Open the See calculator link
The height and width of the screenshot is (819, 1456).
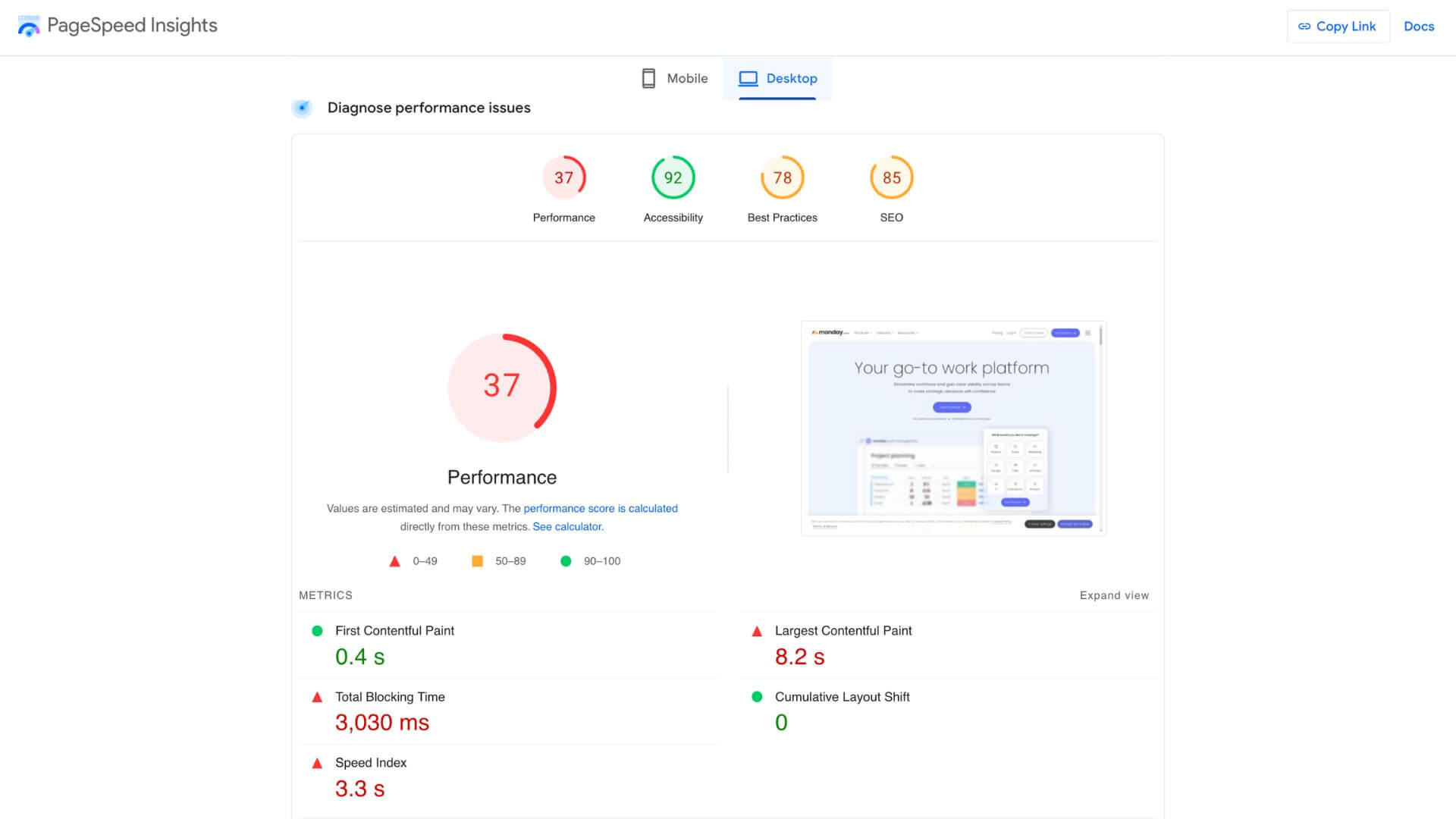tap(567, 527)
